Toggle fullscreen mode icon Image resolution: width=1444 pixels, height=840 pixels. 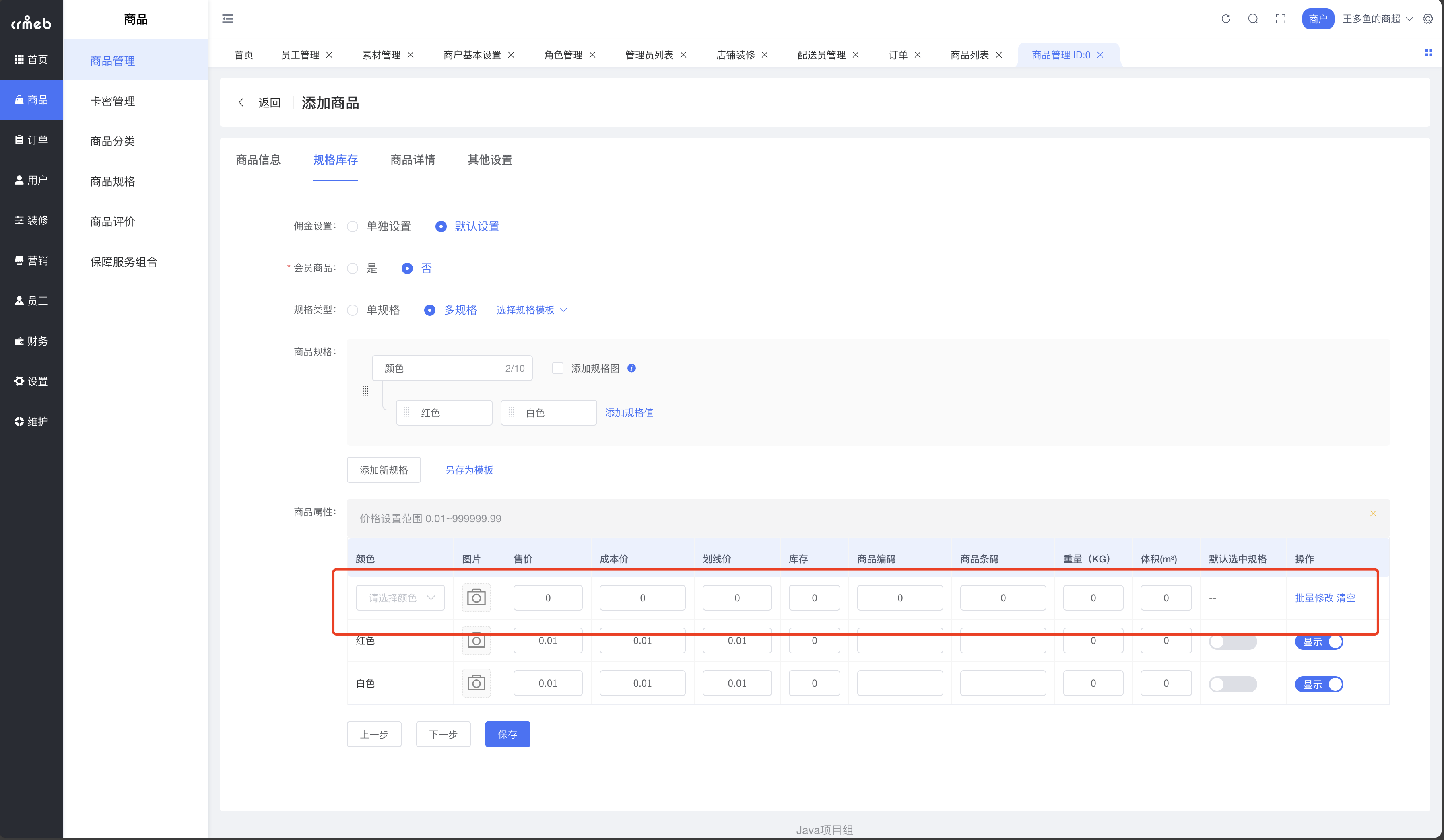click(x=1281, y=19)
